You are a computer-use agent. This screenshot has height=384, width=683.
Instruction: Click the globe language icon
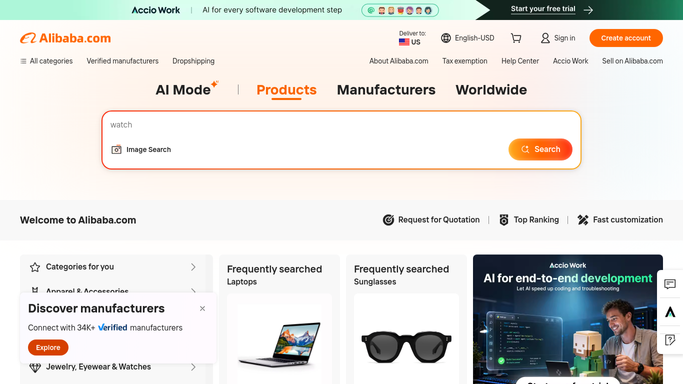pyautogui.click(x=446, y=38)
